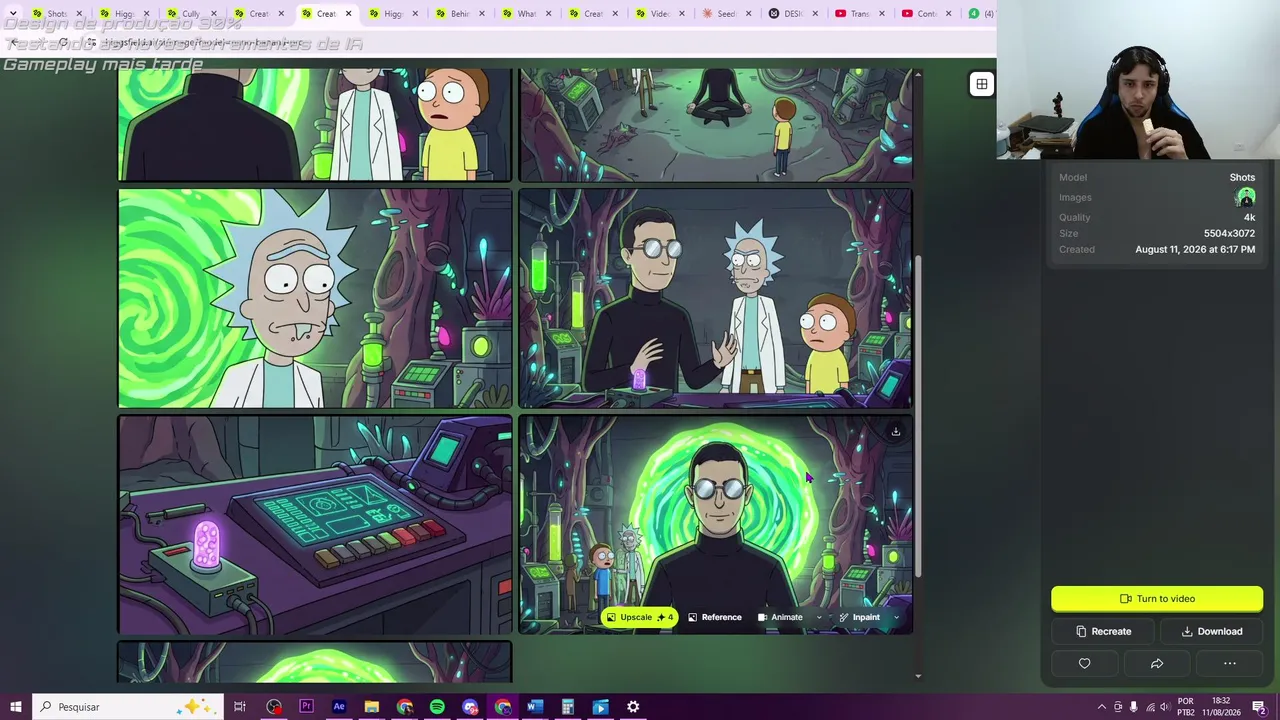Viewport: 1280px width, 720px height.
Task: Open Spotify from the taskbar
Action: (x=437, y=707)
